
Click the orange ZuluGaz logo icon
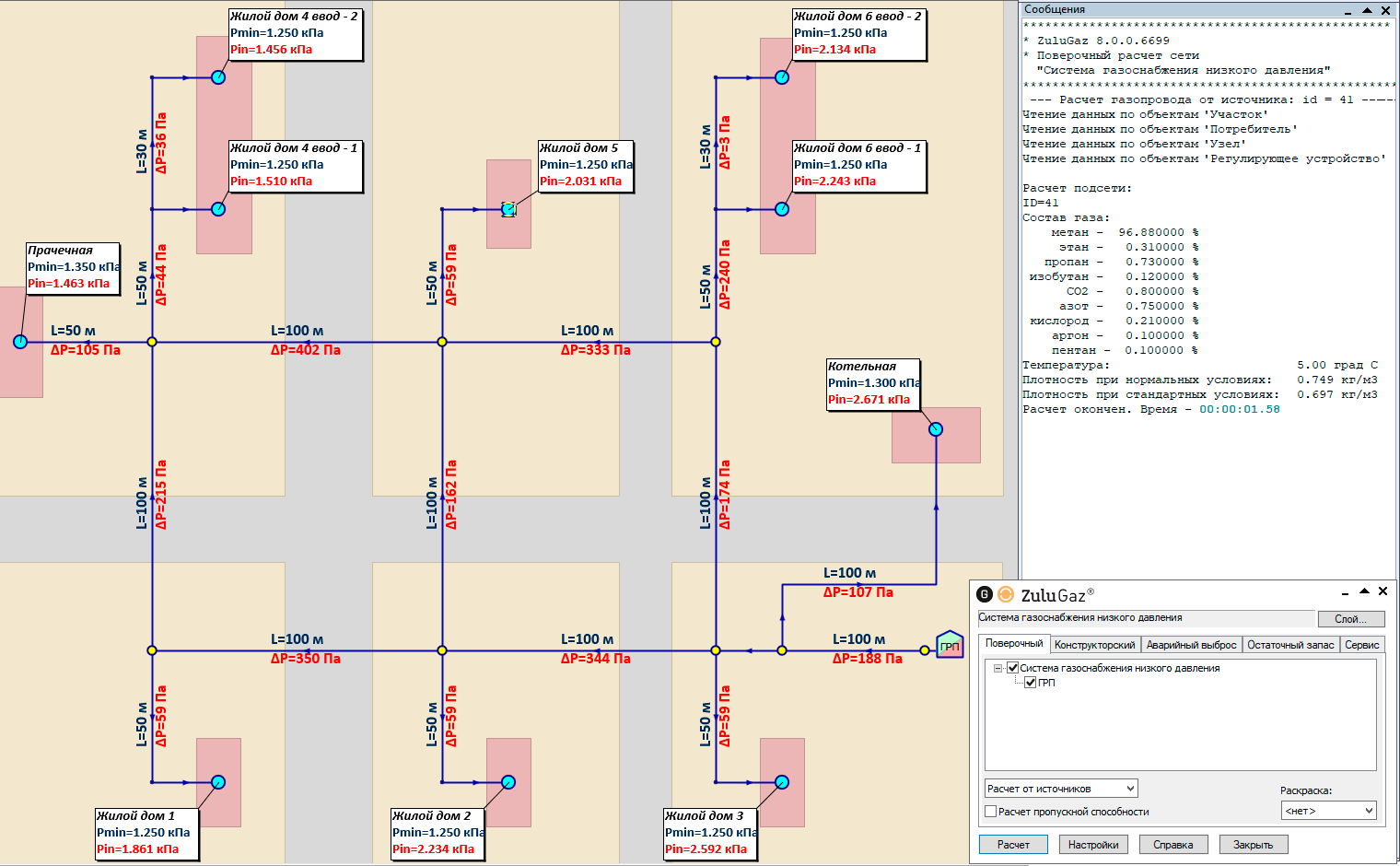click(1006, 594)
